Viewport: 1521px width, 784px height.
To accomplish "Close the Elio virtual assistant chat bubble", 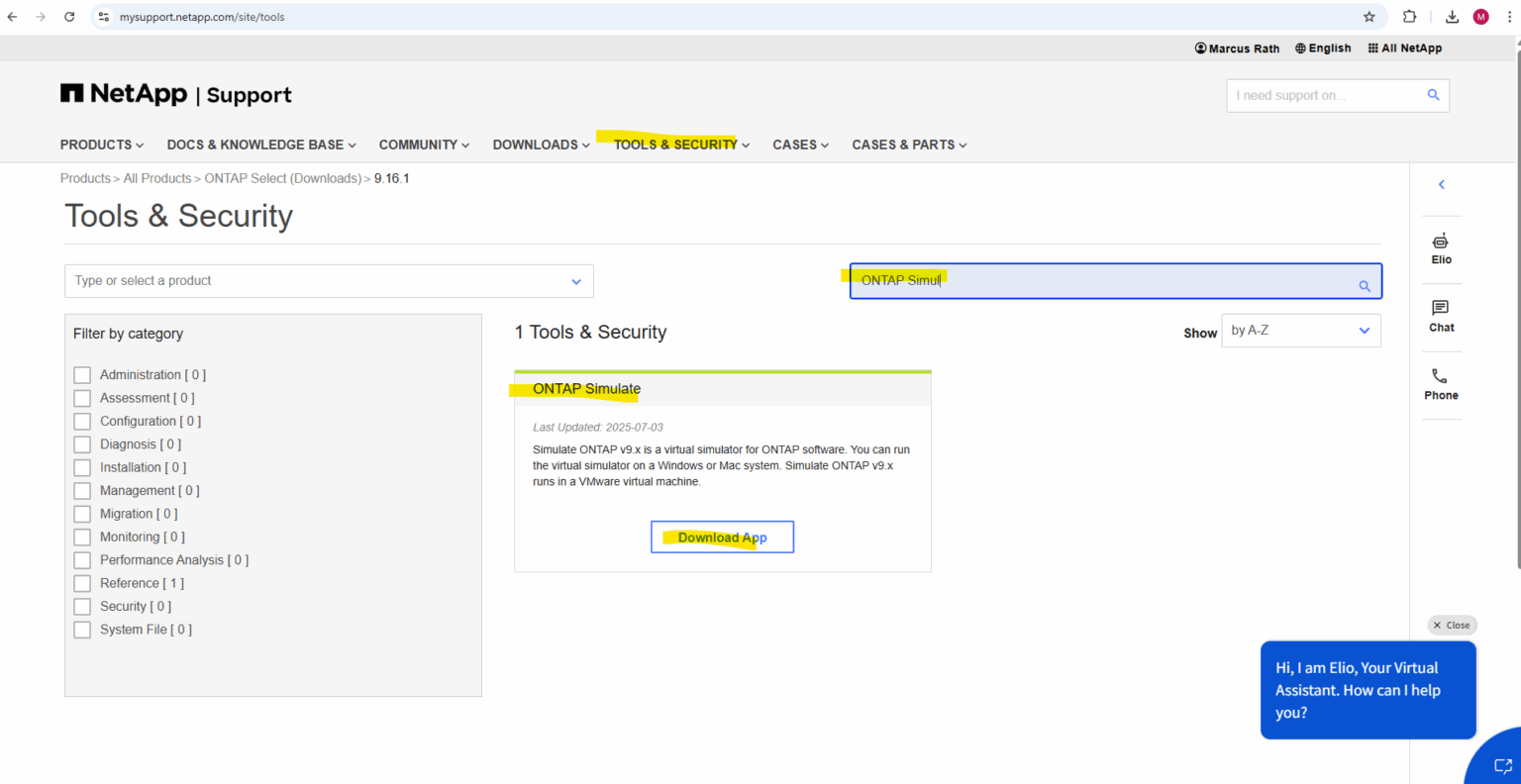I will 1452,625.
